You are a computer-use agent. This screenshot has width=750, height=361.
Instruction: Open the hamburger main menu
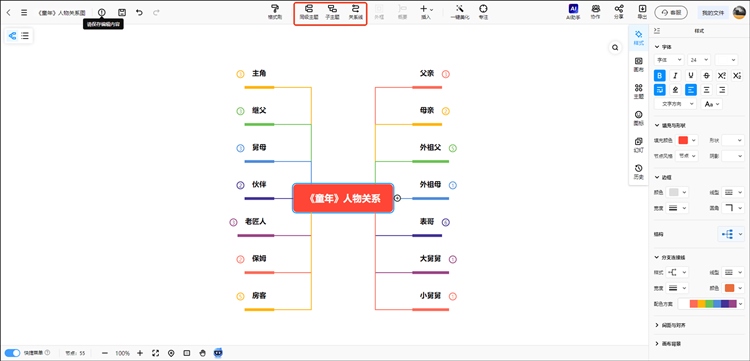click(24, 12)
